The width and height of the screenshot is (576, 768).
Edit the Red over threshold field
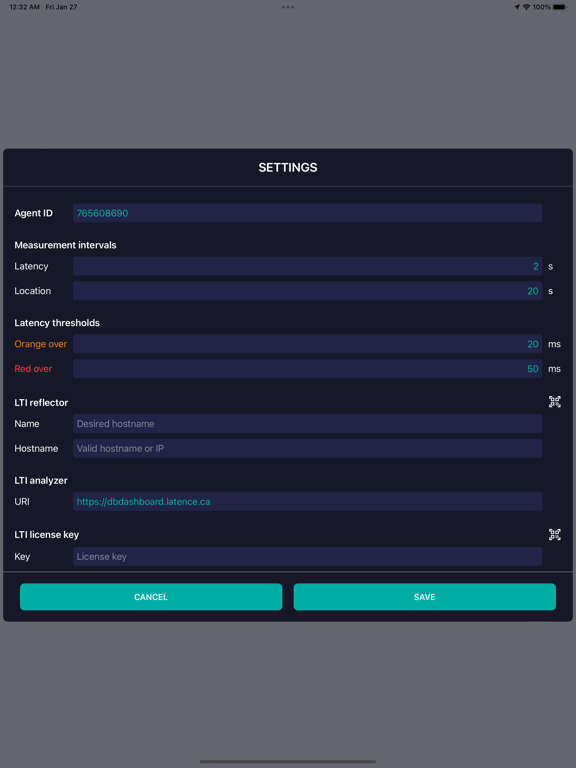308,369
